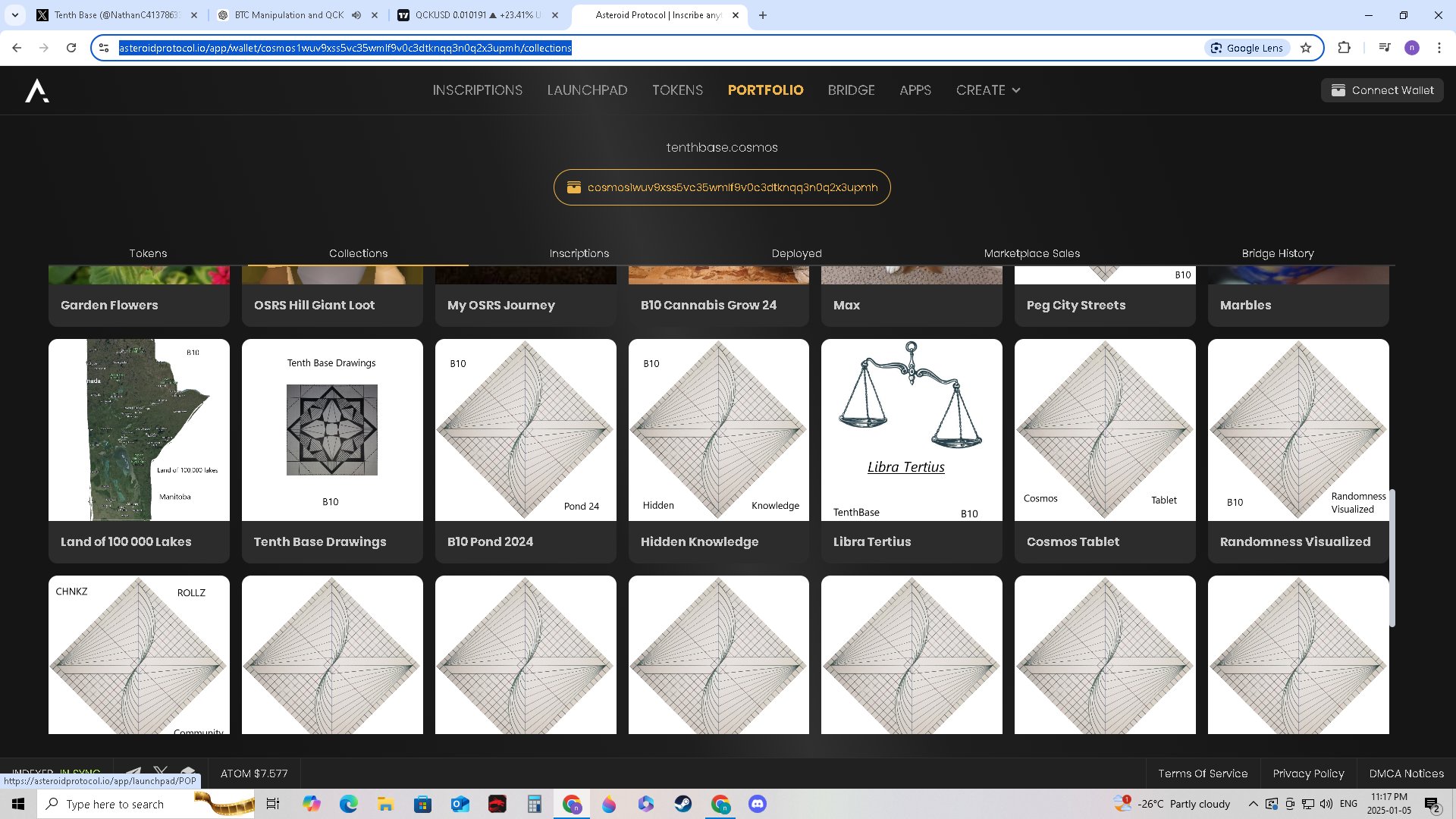
Task: Open the browser tab search chevron
Action: pyautogui.click(x=14, y=15)
